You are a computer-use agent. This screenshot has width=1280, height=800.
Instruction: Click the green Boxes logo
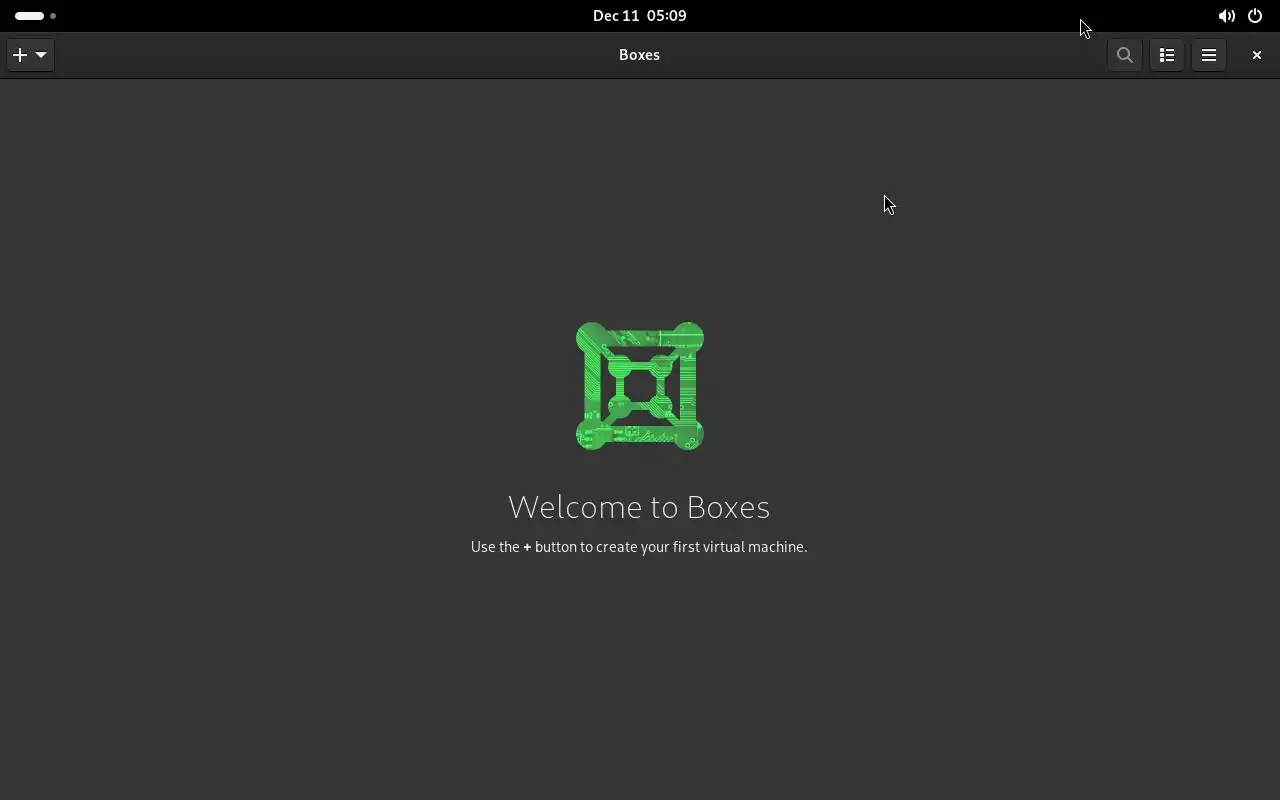[x=640, y=386]
